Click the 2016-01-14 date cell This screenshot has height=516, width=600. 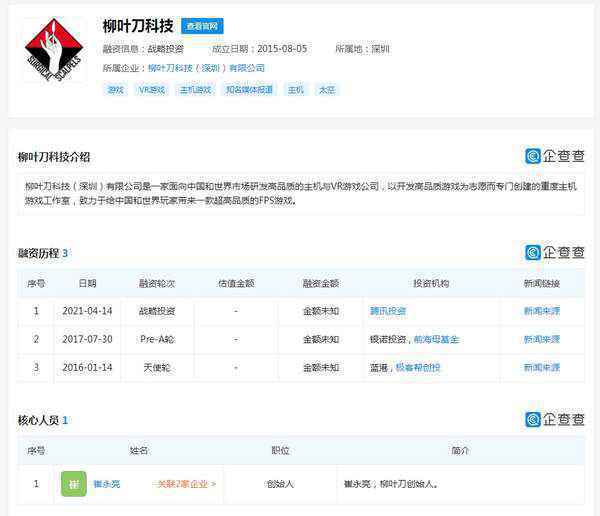coord(87,368)
